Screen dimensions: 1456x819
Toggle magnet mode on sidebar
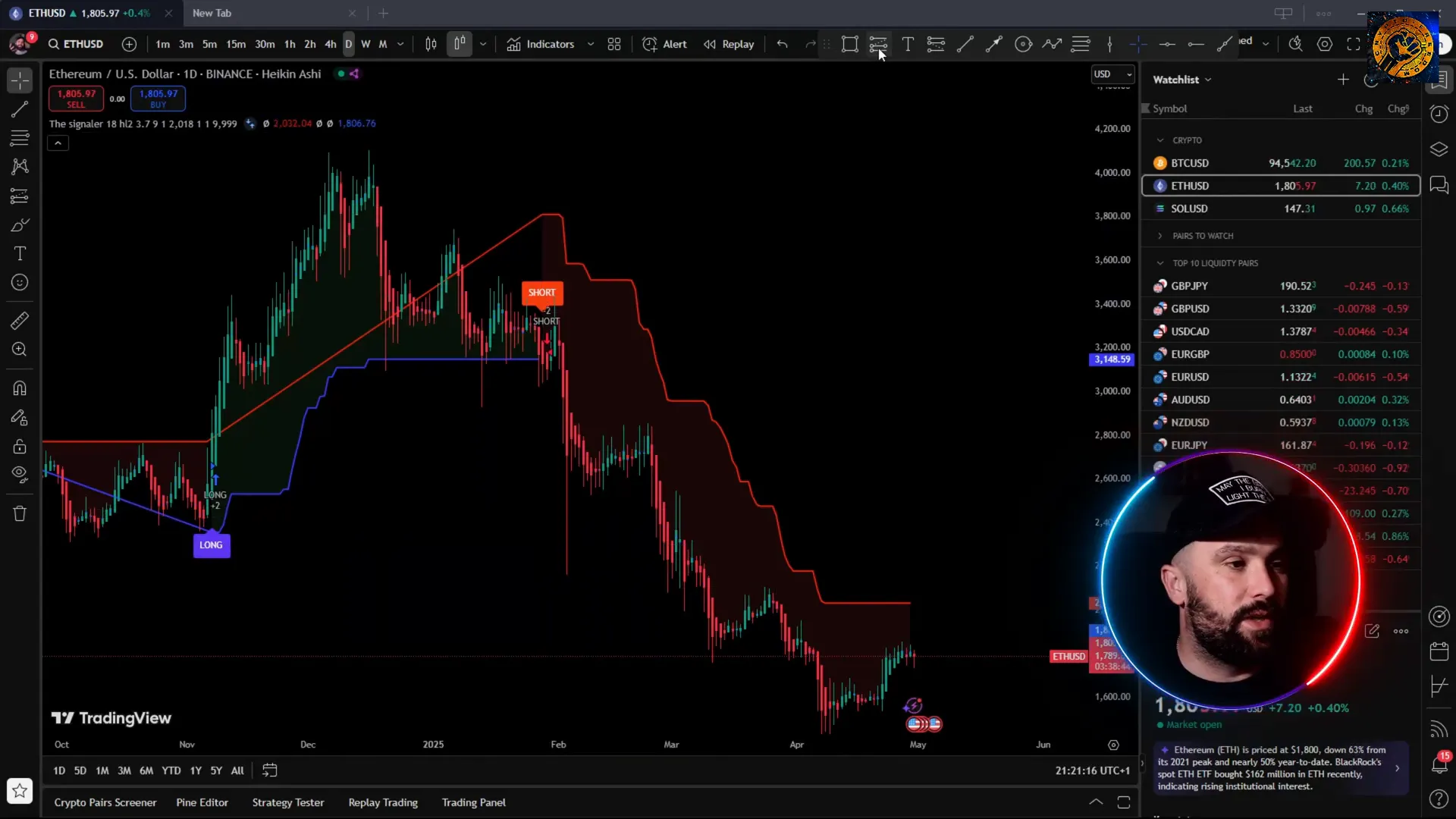(20, 388)
